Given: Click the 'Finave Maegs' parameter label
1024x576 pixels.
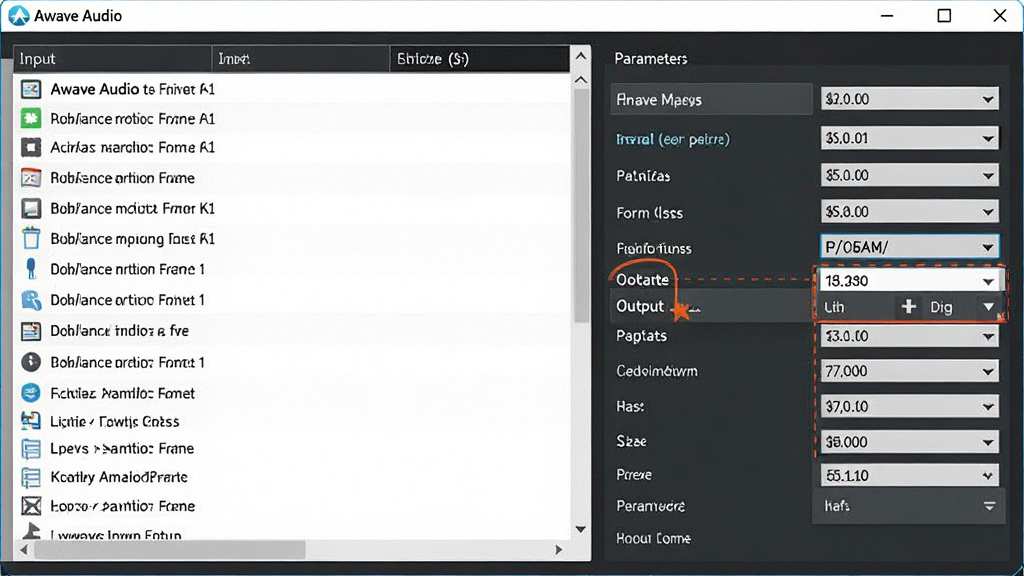Looking at the screenshot, I should point(659,100).
